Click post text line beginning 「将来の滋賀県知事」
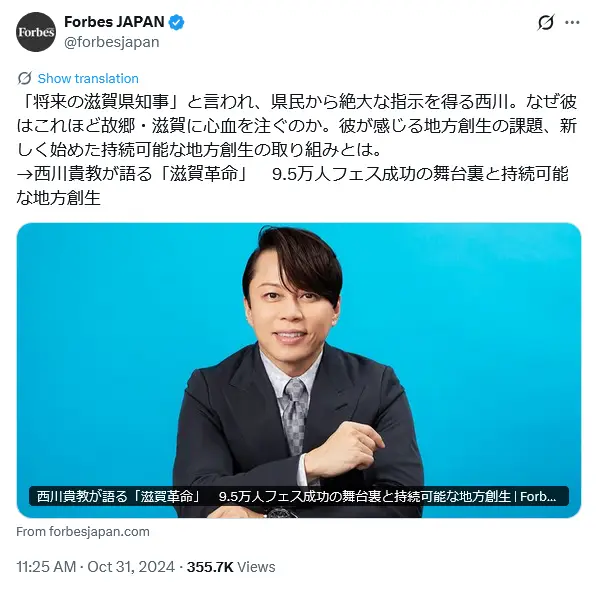Image resolution: width=598 pixels, height=591 pixels. [x=297, y=102]
